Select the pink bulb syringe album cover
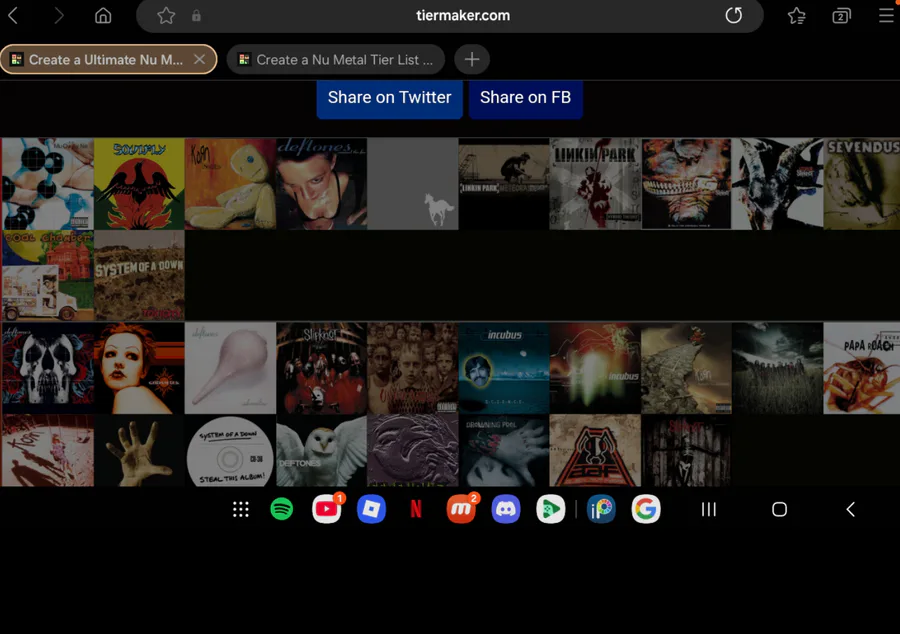This screenshot has width=900, height=634. [x=230, y=368]
